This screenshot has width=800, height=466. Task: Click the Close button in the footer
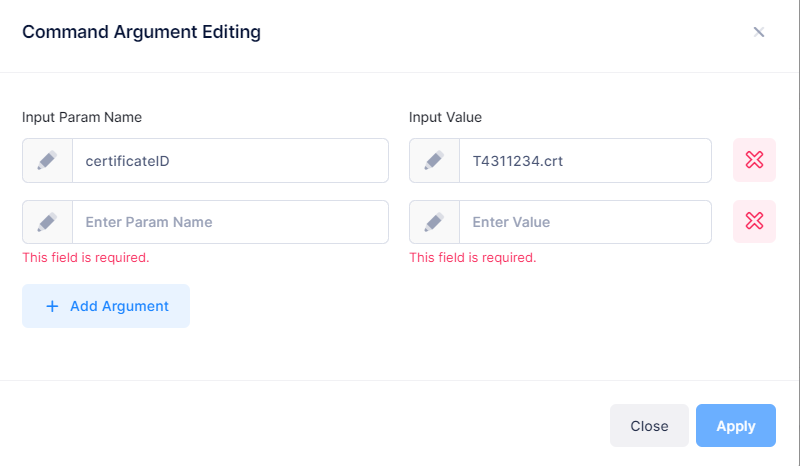pos(649,426)
